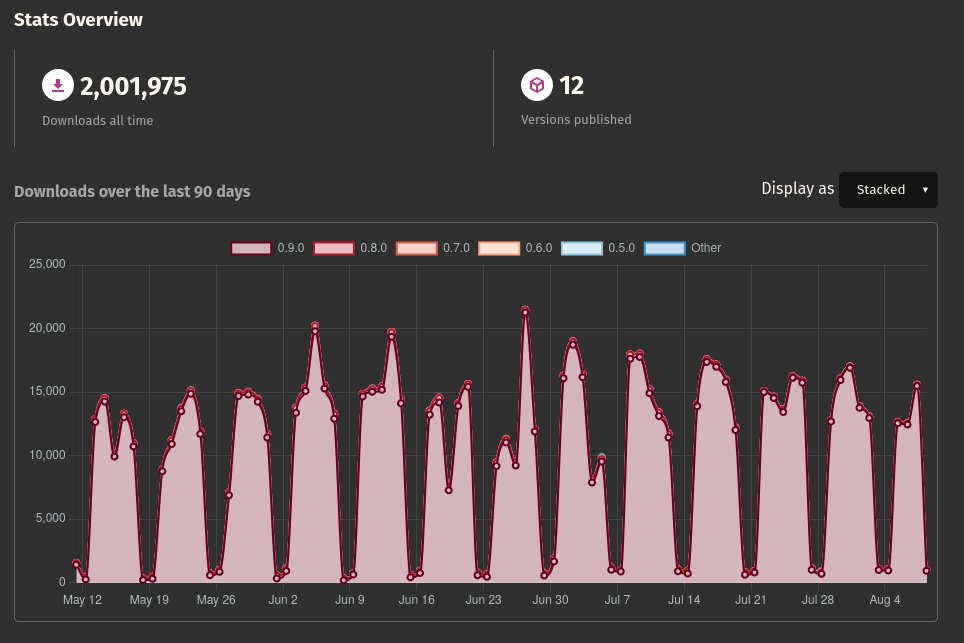This screenshot has width=964, height=643.
Task: Click the dropdown arrow beside Stacked
Action: [x=923, y=189]
